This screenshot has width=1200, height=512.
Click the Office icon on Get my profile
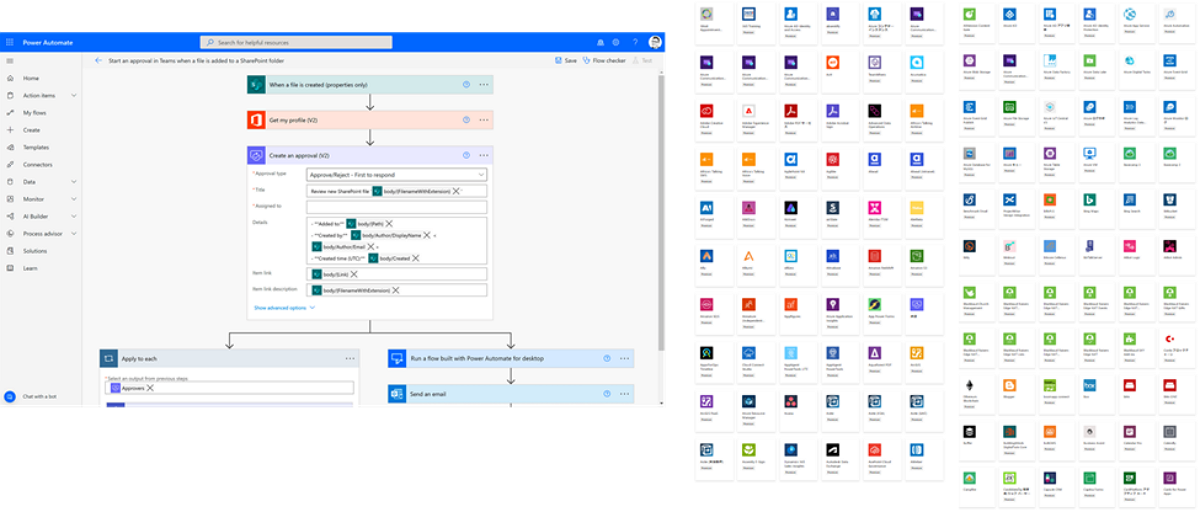click(x=256, y=120)
